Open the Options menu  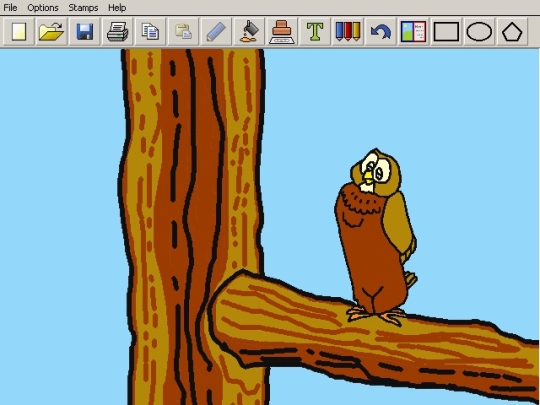point(43,8)
